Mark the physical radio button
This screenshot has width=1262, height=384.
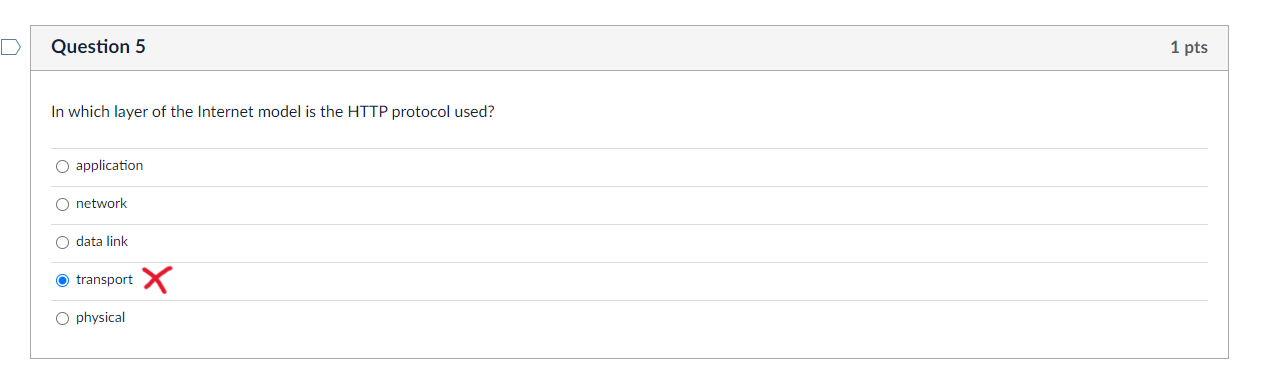(x=62, y=318)
